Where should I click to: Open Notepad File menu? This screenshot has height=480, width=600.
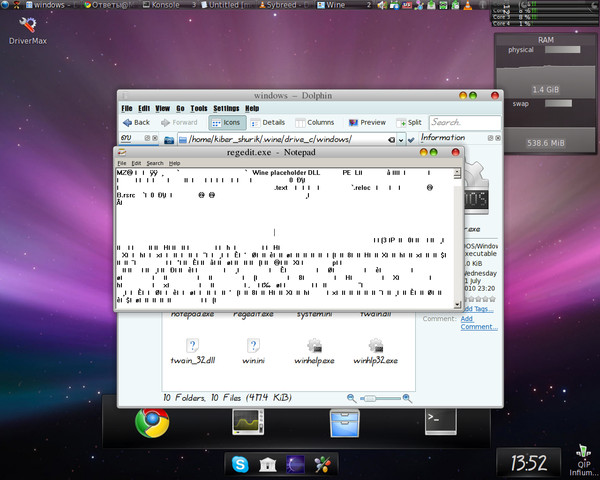[x=122, y=163]
